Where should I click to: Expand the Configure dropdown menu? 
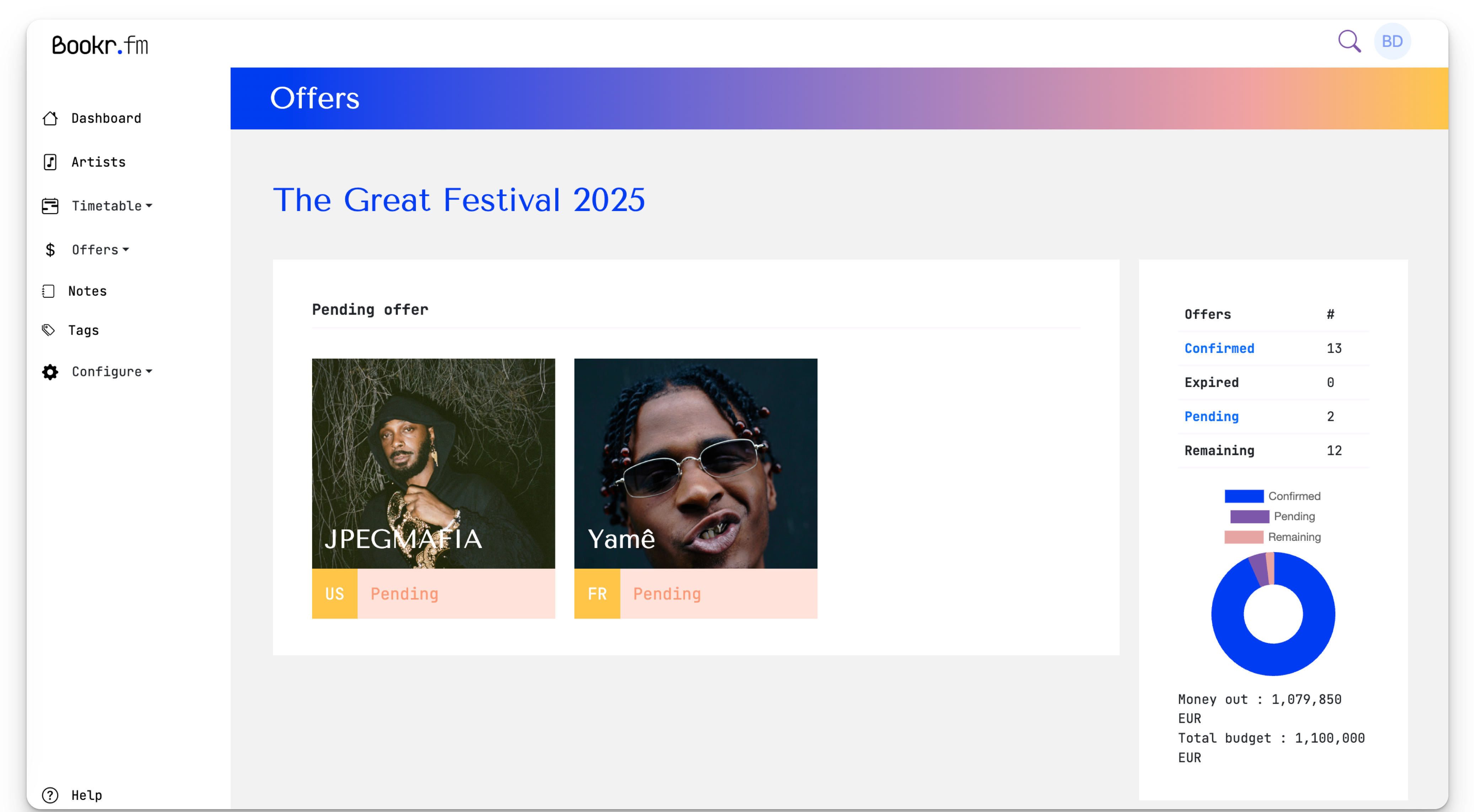coord(112,372)
